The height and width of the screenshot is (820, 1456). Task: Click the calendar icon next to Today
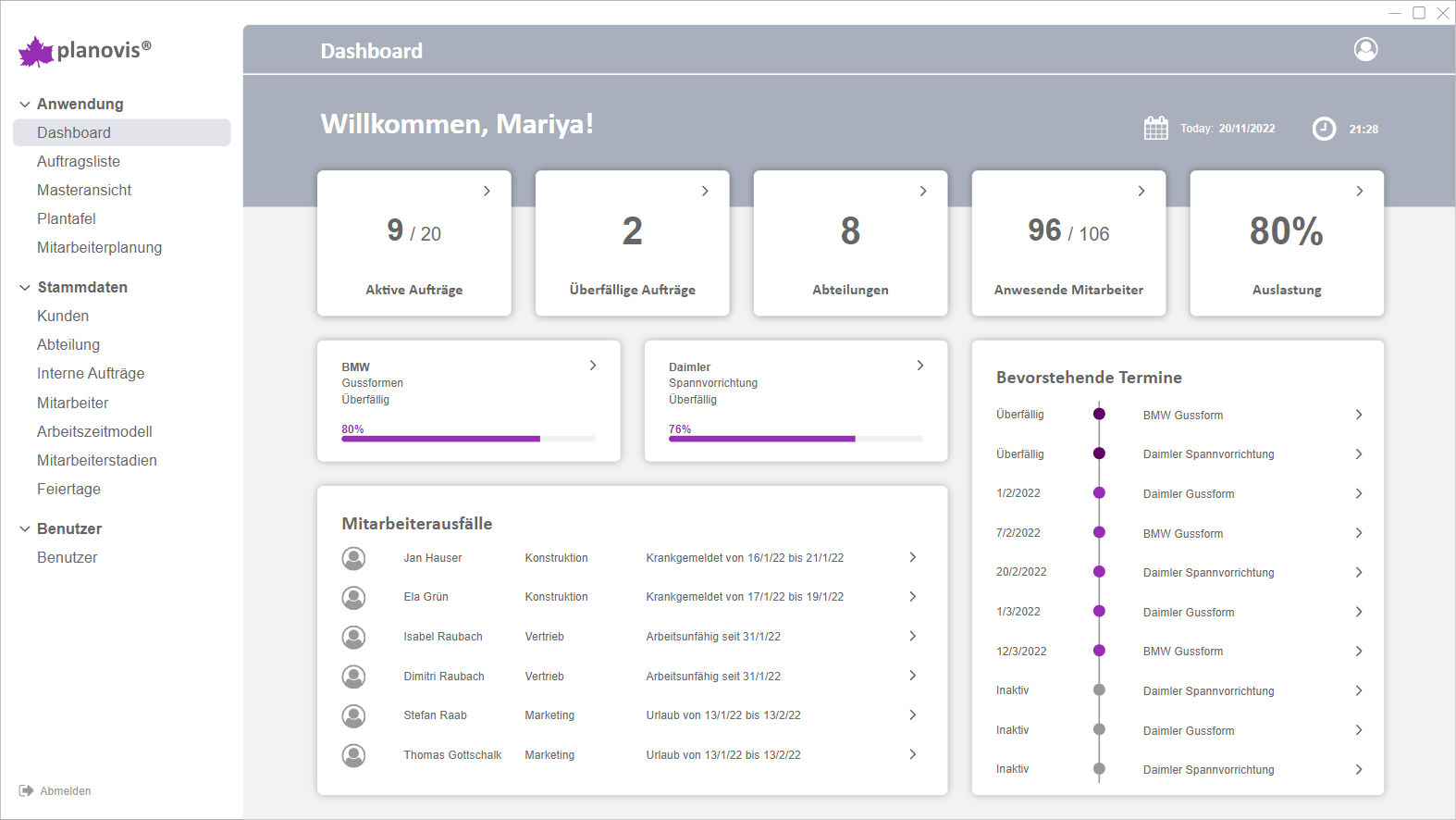click(1156, 128)
